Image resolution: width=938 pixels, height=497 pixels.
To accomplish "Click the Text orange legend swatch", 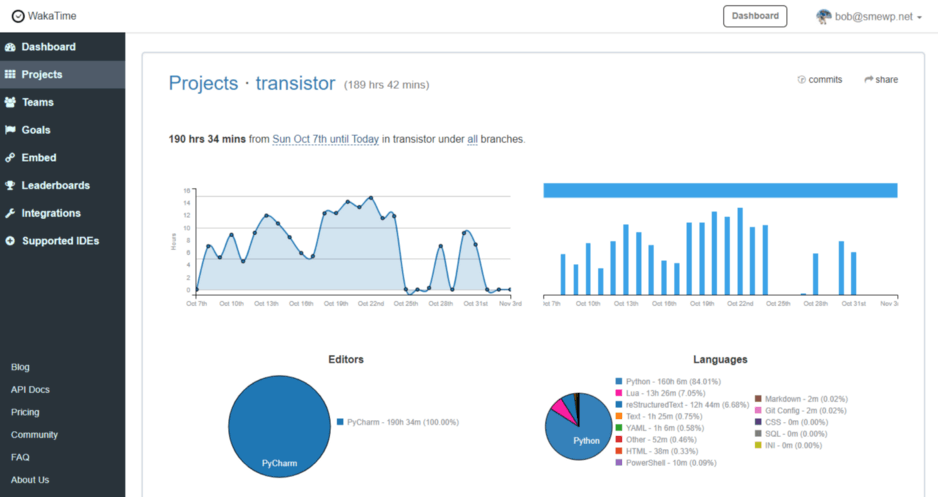I will point(619,416).
